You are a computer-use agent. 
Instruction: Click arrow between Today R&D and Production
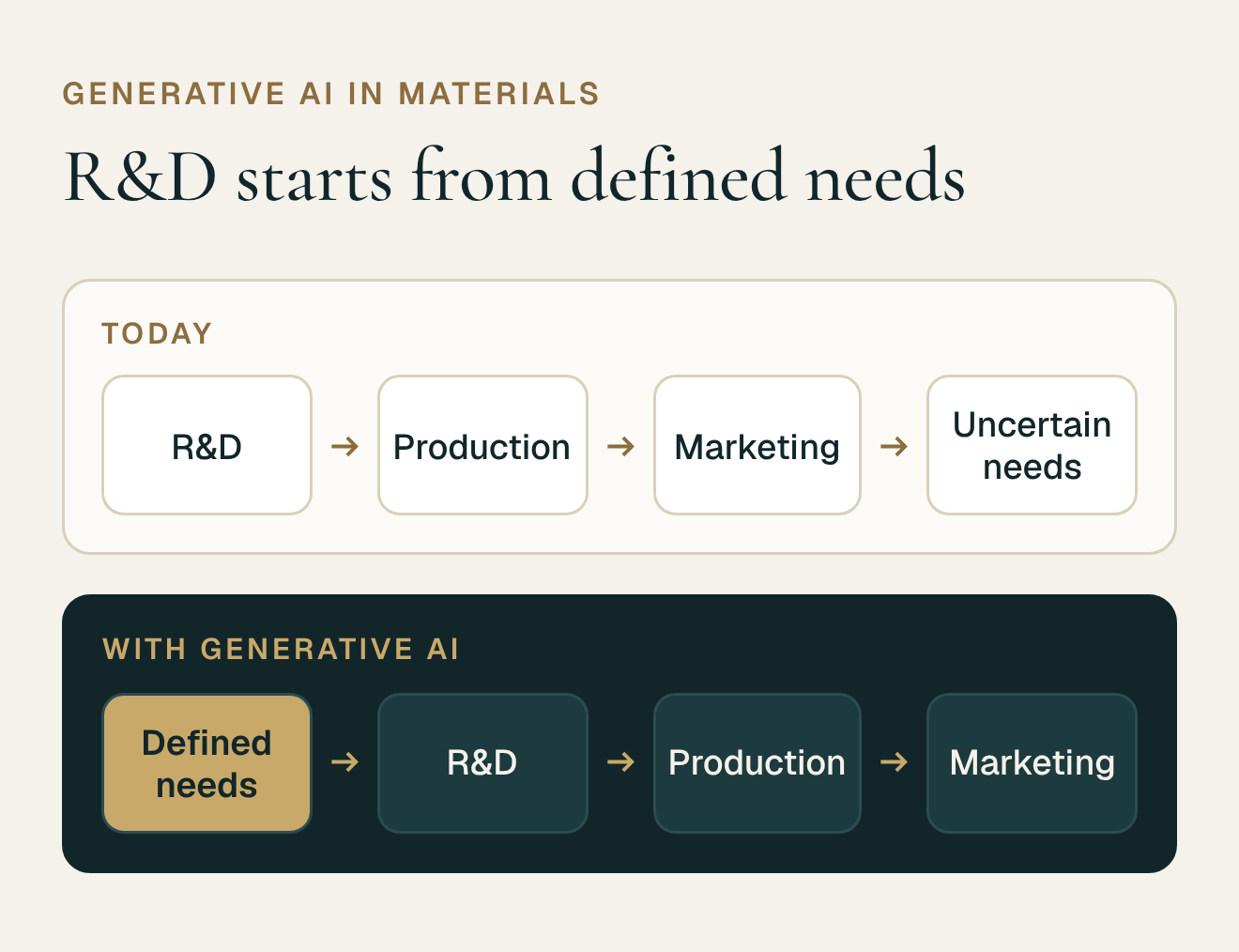344,446
